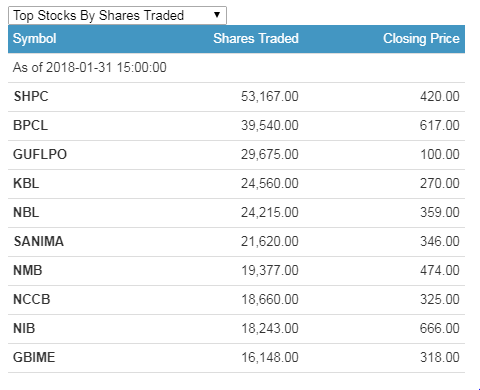Screen dimensions: 480x390
Task: Open the NCCB stock symbol link
Action: click(32, 300)
